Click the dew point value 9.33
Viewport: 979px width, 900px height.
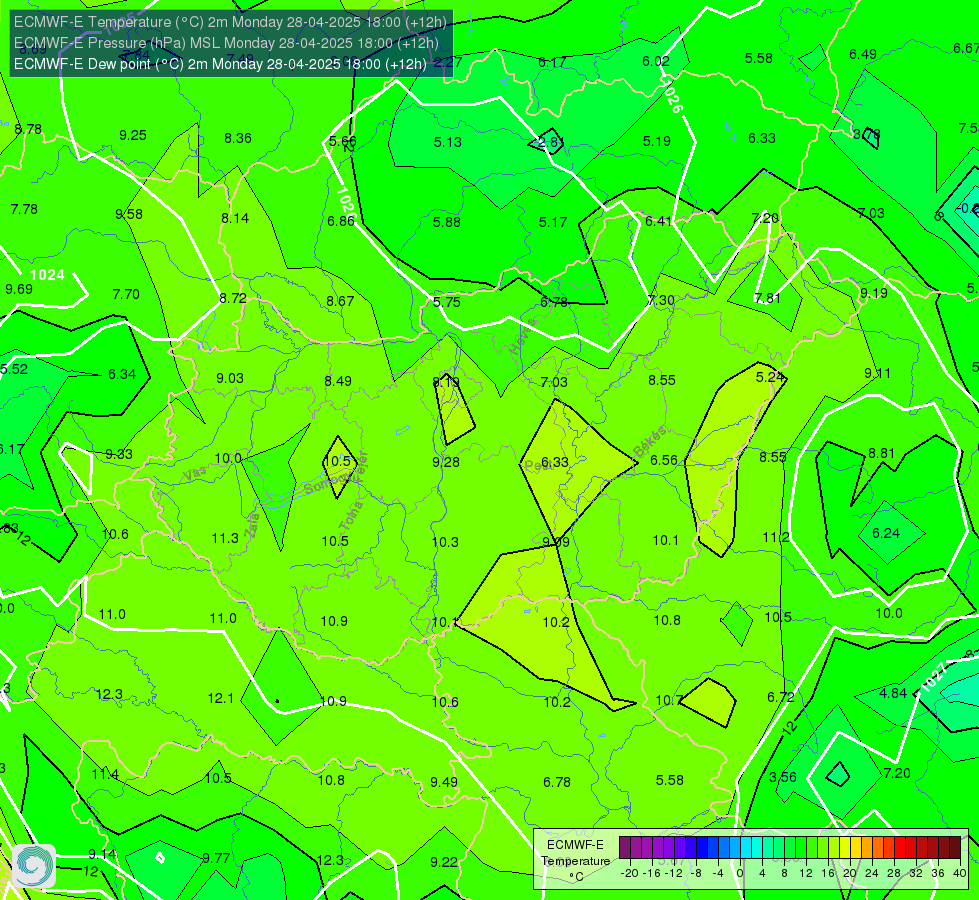coord(119,455)
